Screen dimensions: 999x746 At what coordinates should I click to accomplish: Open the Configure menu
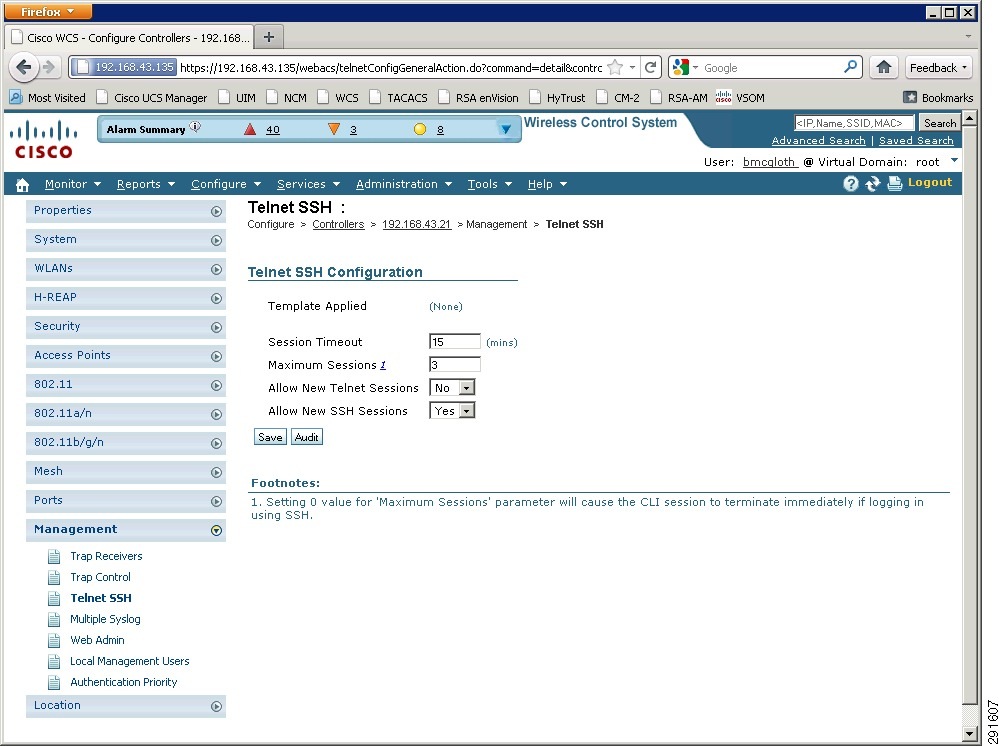(226, 184)
